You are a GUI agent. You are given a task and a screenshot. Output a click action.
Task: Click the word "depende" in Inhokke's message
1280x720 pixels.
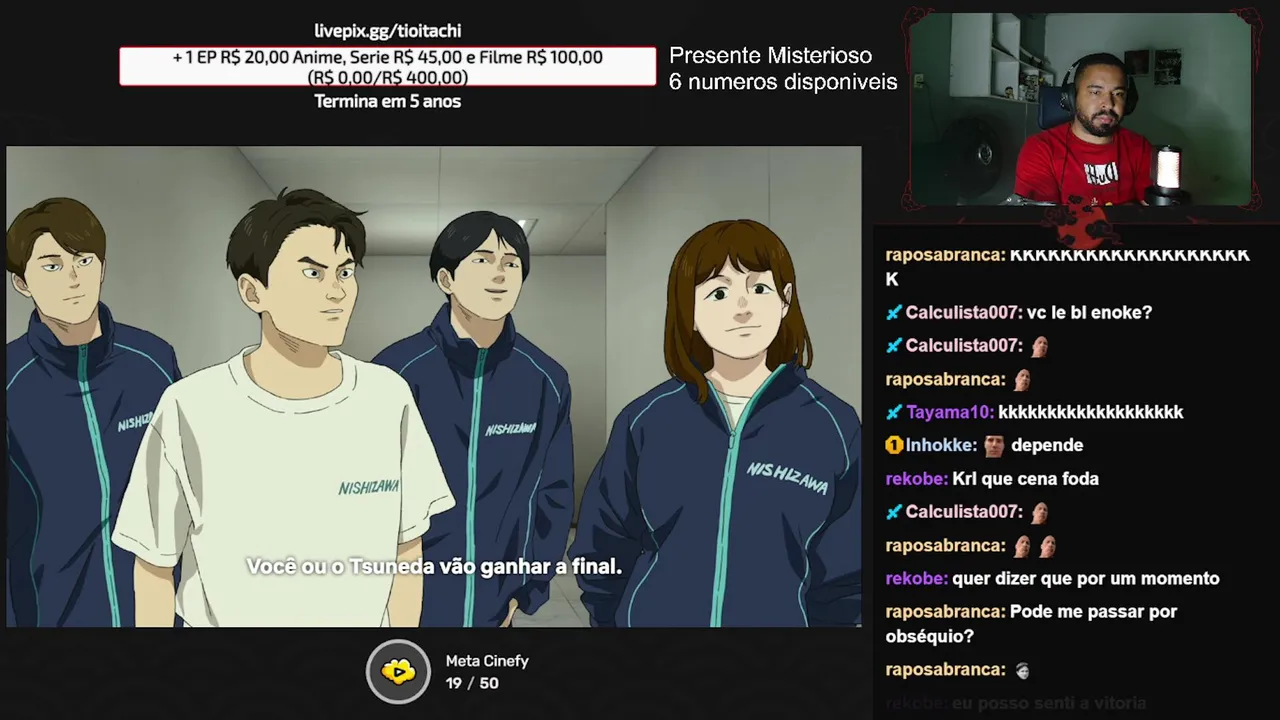click(x=1047, y=446)
